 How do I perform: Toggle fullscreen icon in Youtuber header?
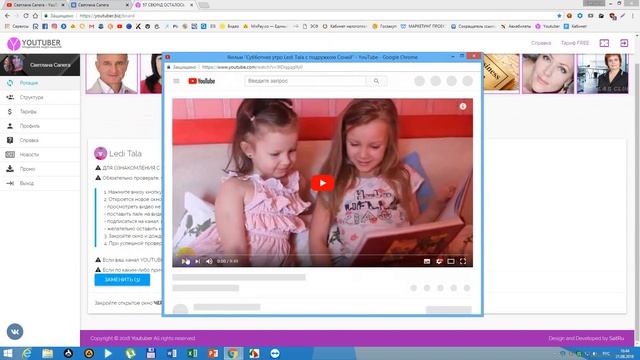[604, 43]
